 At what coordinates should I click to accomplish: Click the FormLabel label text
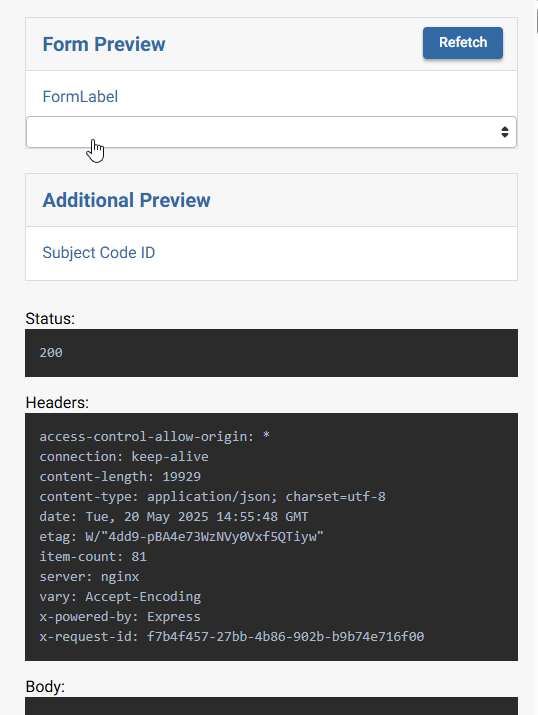pyautogui.click(x=80, y=97)
